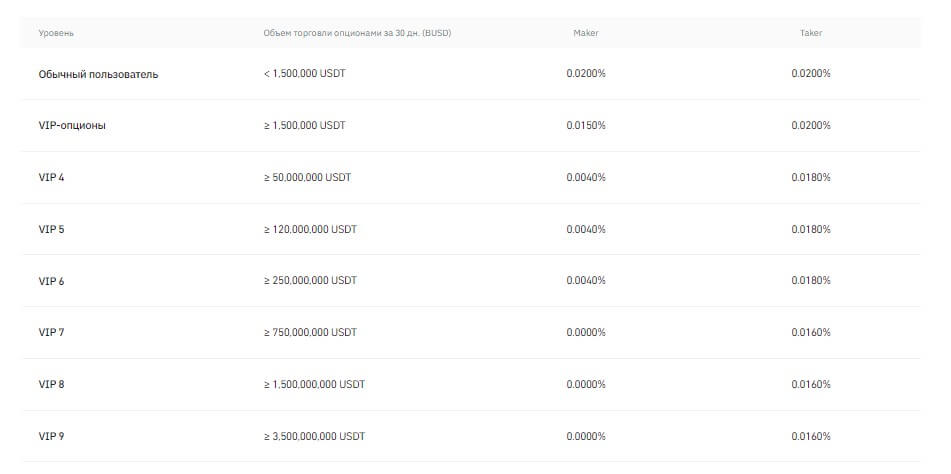The image size is (951, 474).
Task: Select the VIP 8 level label
Action: point(52,384)
